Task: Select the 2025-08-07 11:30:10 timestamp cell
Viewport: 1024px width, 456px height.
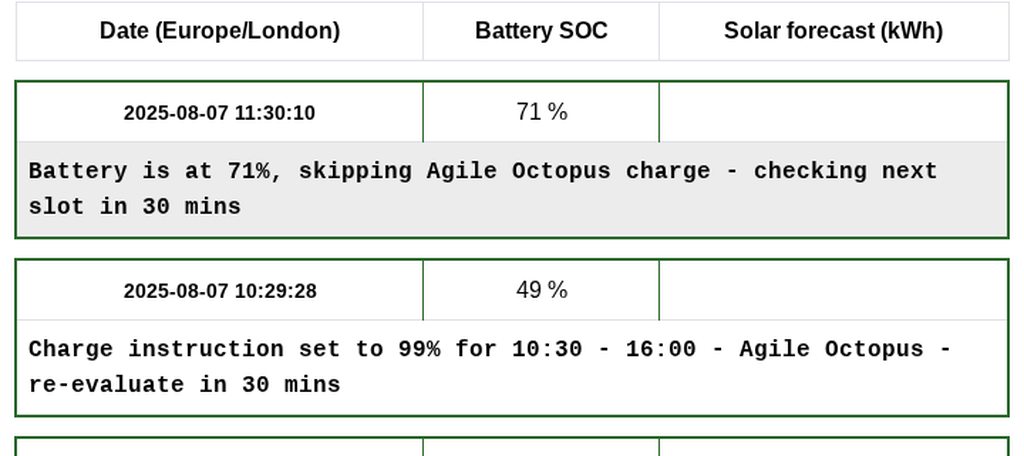Action: (219, 113)
